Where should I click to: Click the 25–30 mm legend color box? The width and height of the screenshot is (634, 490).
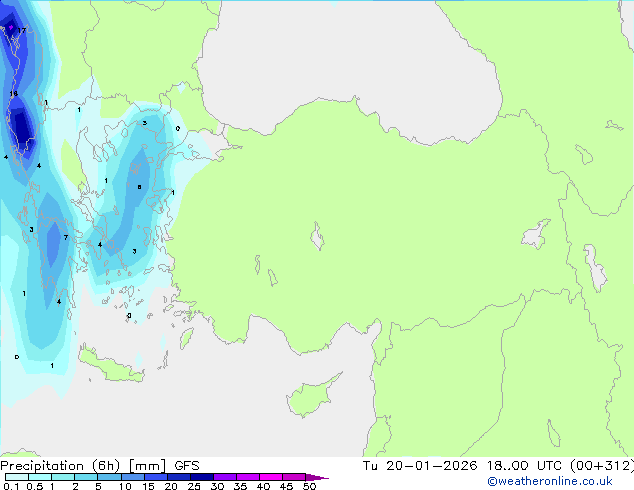(x=201, y=477)
